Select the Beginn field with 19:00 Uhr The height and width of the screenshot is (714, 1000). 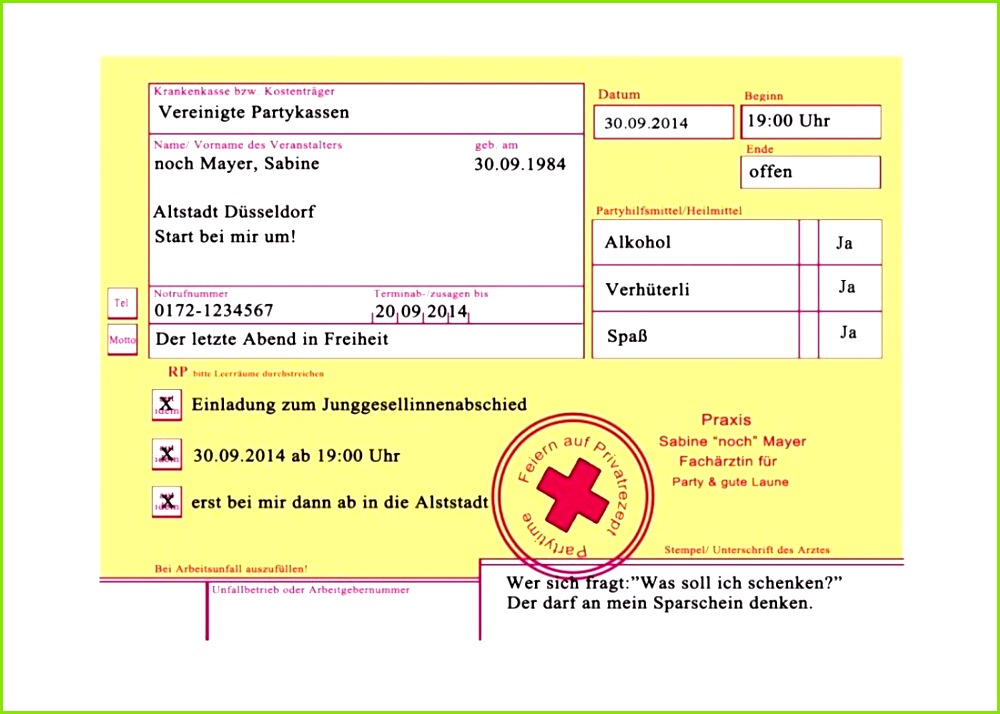click(810, 122)
